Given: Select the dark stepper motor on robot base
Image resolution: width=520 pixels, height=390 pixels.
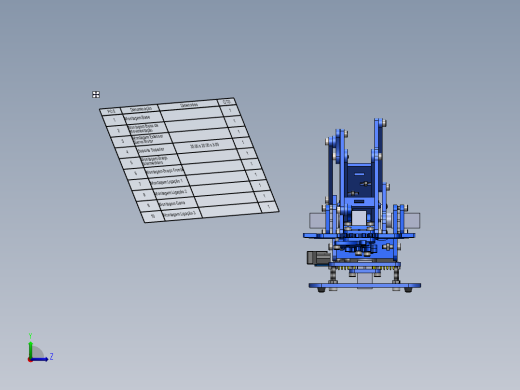Looking at the screenshot, I should (x=318, y=258).
